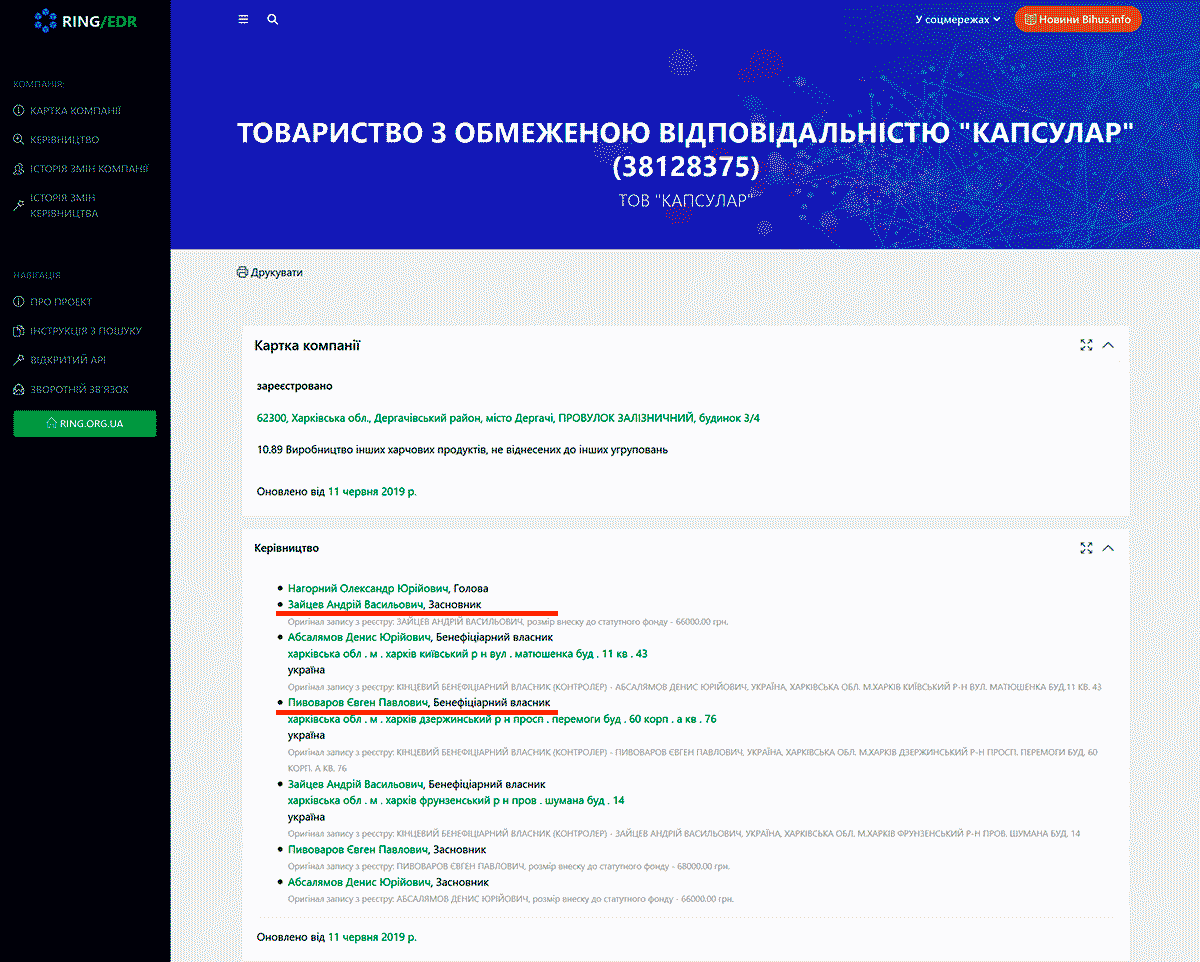
Task: Select the зареєстровано status text
Action: click(294, 386)
